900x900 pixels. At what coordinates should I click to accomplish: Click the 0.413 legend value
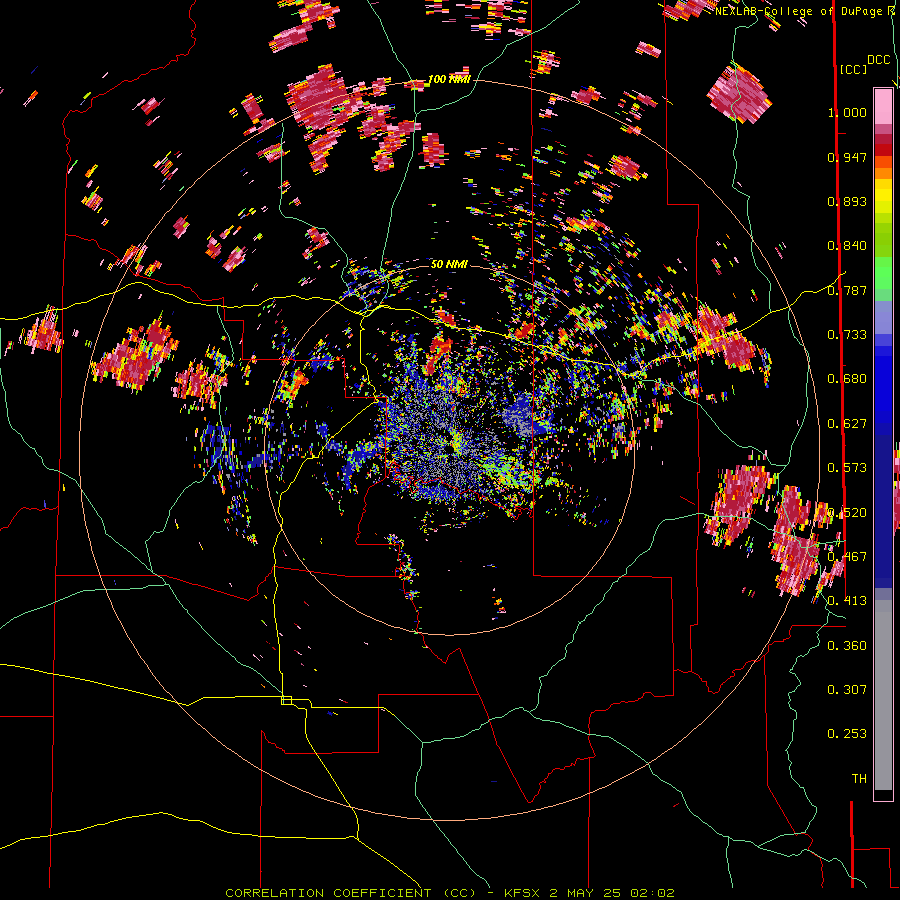pos(847,601)
